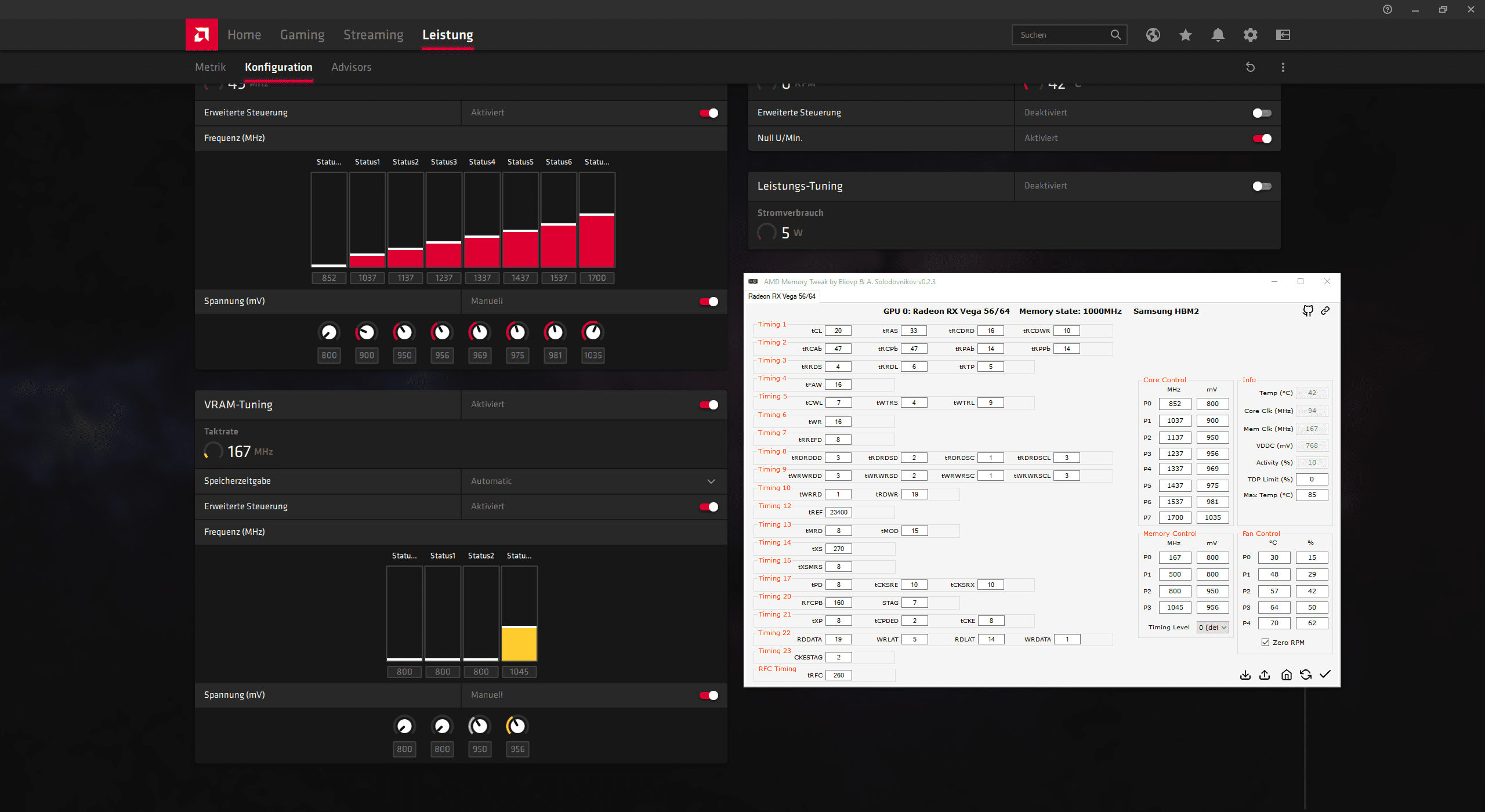
Task: Click yellow VRAM frequency bar at 1045
Action: (519, 614)
